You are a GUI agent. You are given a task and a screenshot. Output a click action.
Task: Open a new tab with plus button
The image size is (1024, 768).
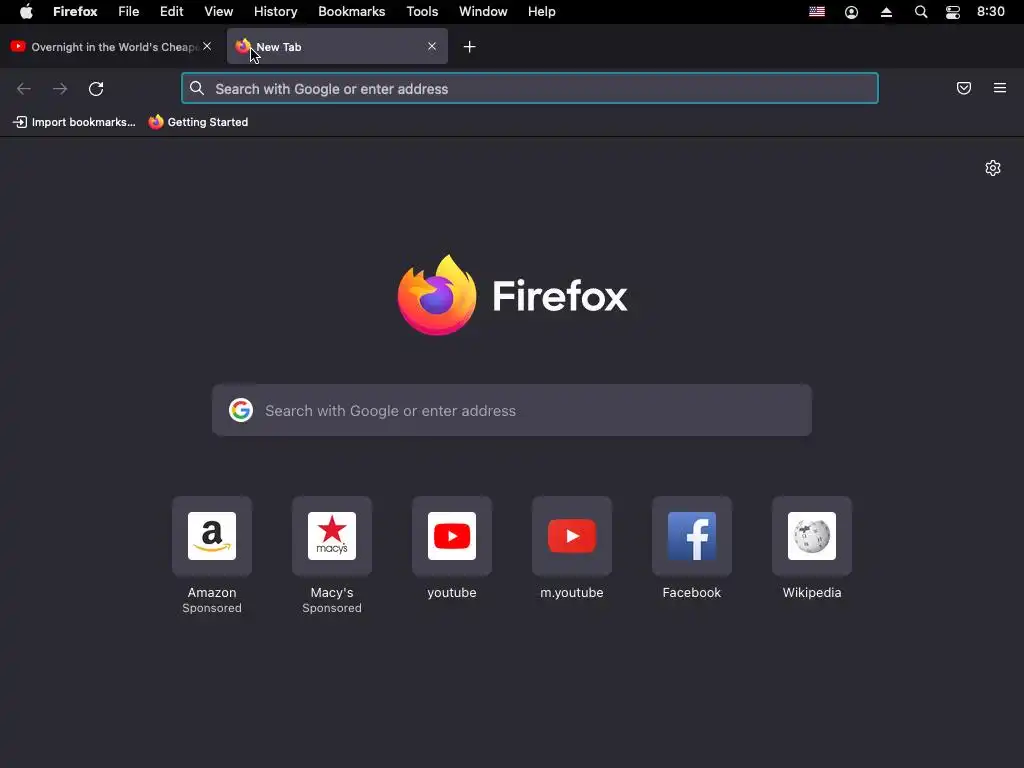(x=470, y=46)
